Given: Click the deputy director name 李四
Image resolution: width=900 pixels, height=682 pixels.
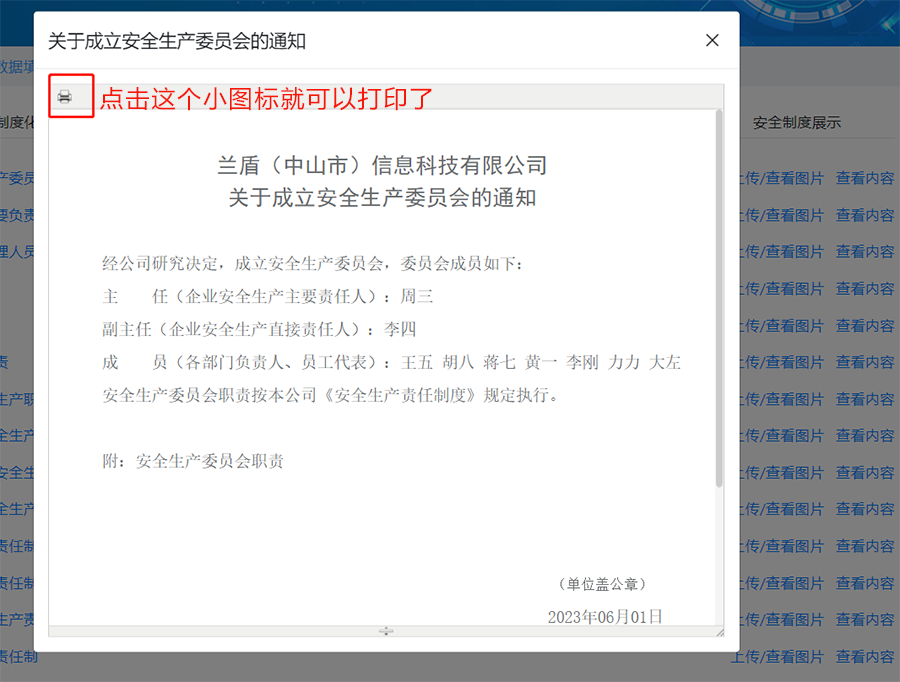Looking at the screenshot, I should tap(400, 330).
